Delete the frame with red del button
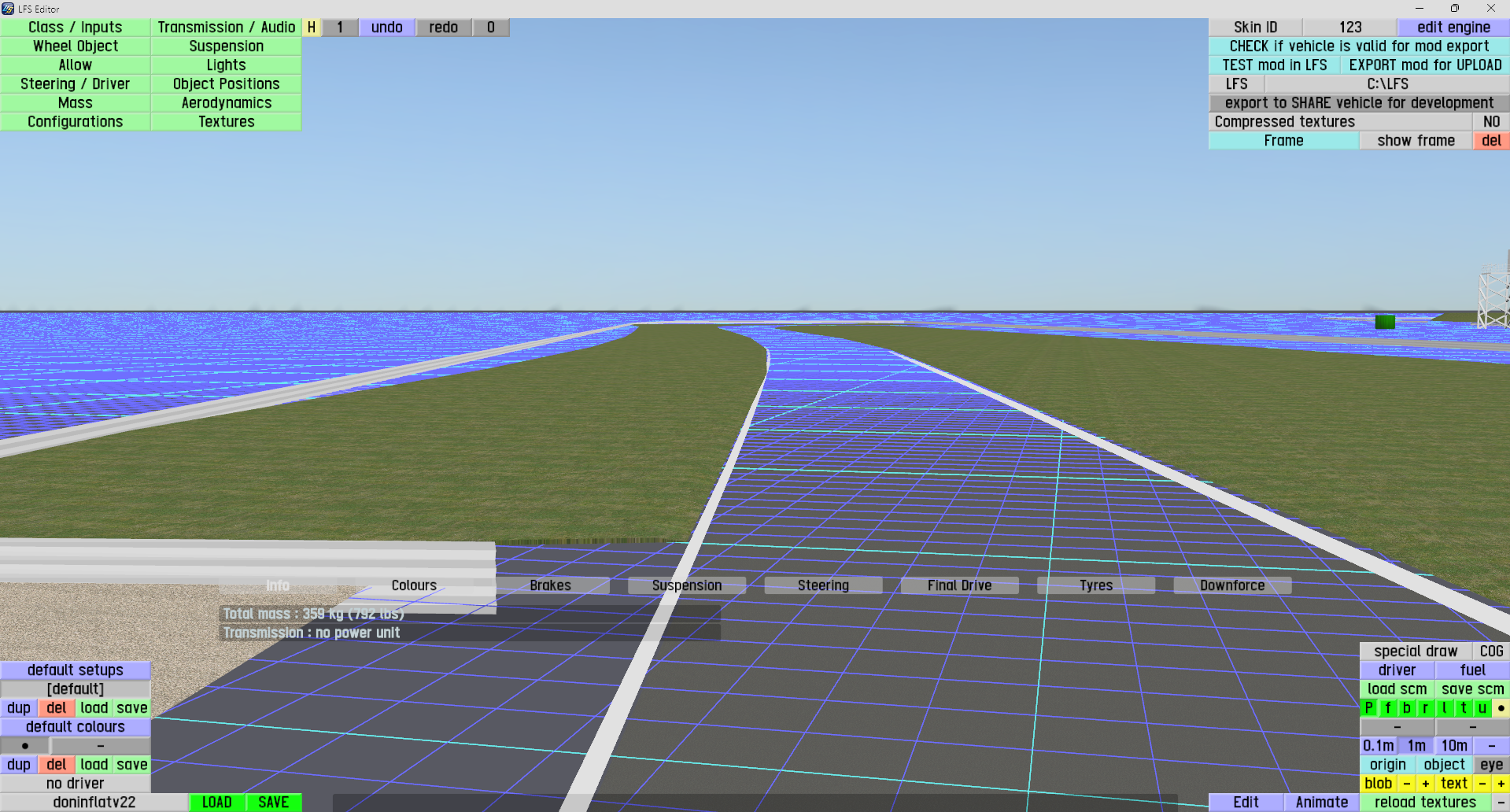This screenshot has height=812, width=1510. (x=1492, y=141)
